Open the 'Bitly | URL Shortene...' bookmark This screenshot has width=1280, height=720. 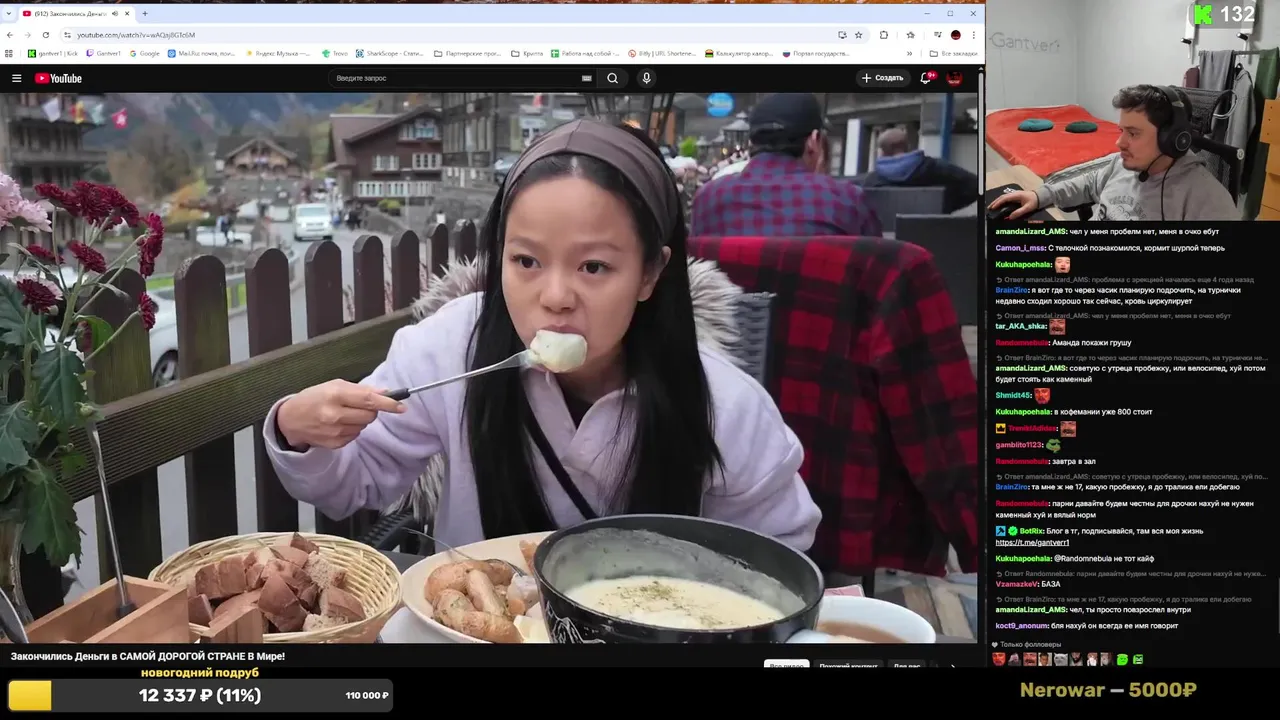coord(663,53)
